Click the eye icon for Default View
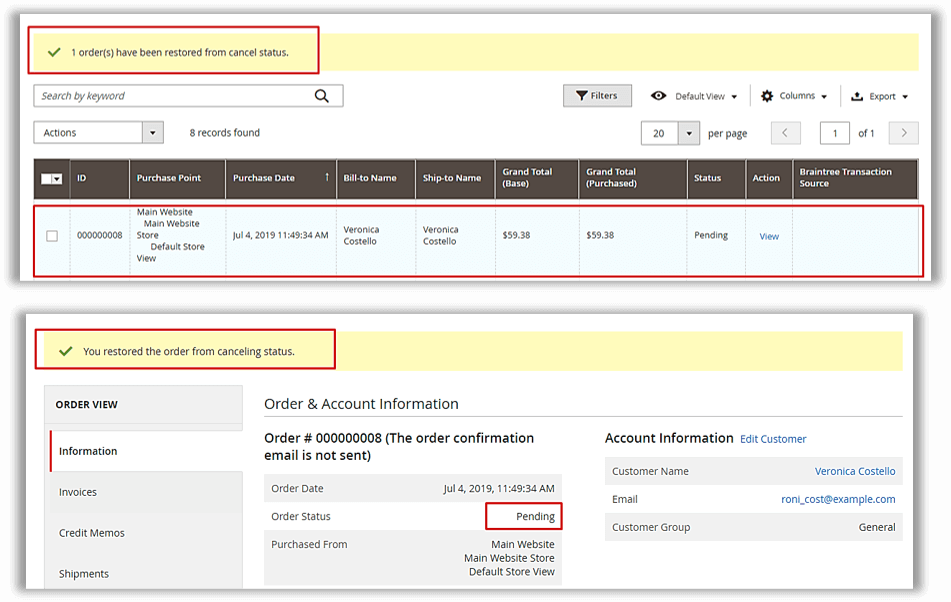This screenshot has width=951, height=602. tap(658, 96)
